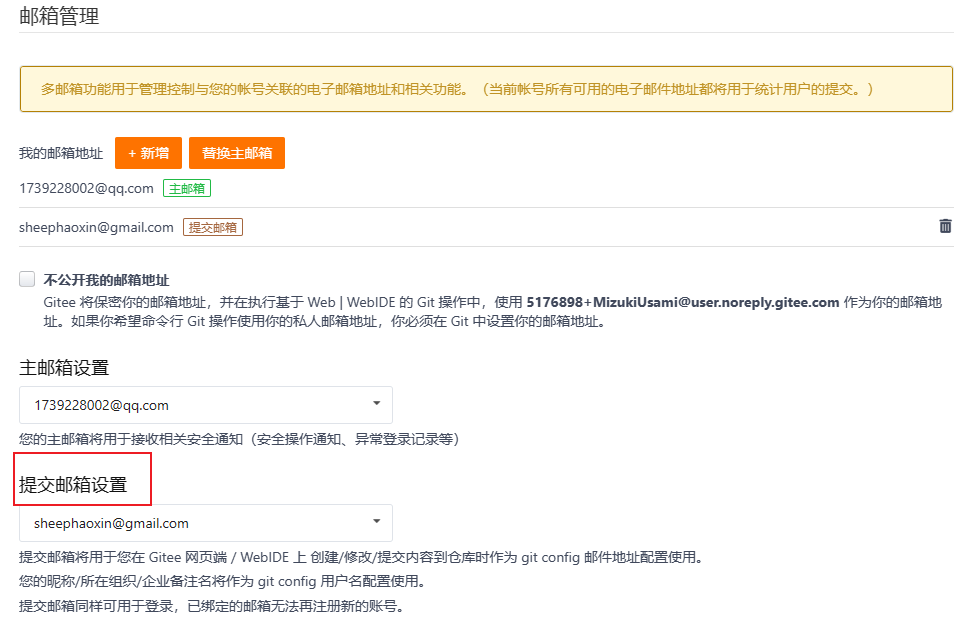Click the 替换主邮箱 button
The width and height of the screenshot is (974, 631).
237,153
